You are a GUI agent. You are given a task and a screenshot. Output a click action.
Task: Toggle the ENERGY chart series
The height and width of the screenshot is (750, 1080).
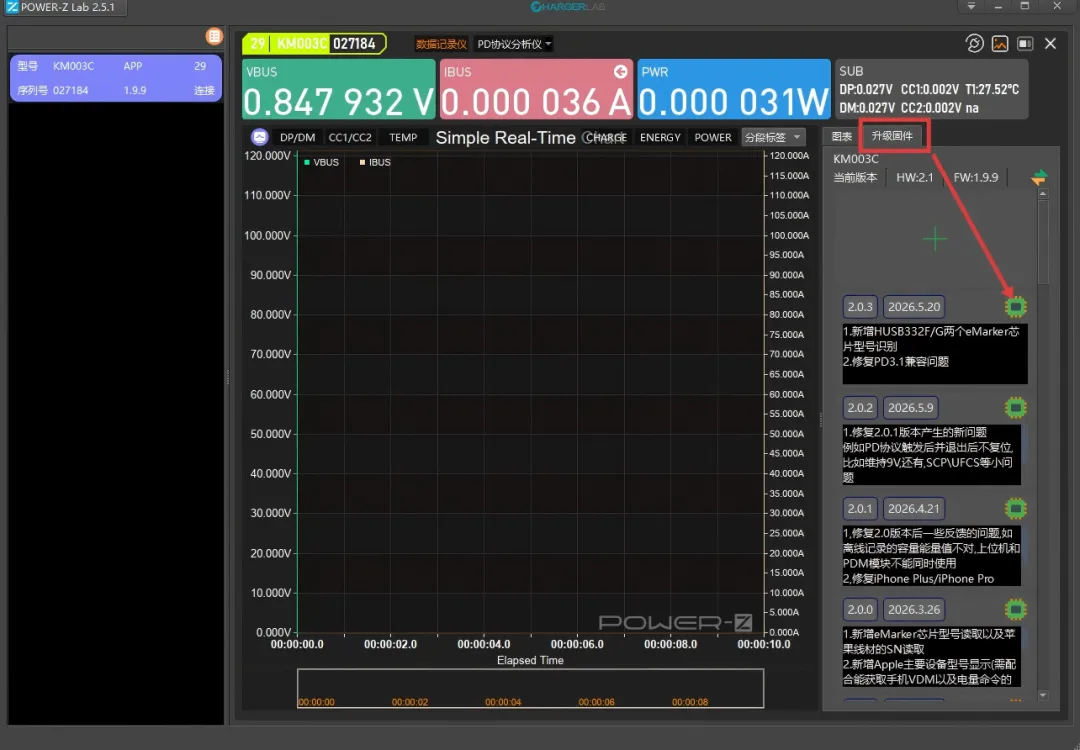(660, 138)
